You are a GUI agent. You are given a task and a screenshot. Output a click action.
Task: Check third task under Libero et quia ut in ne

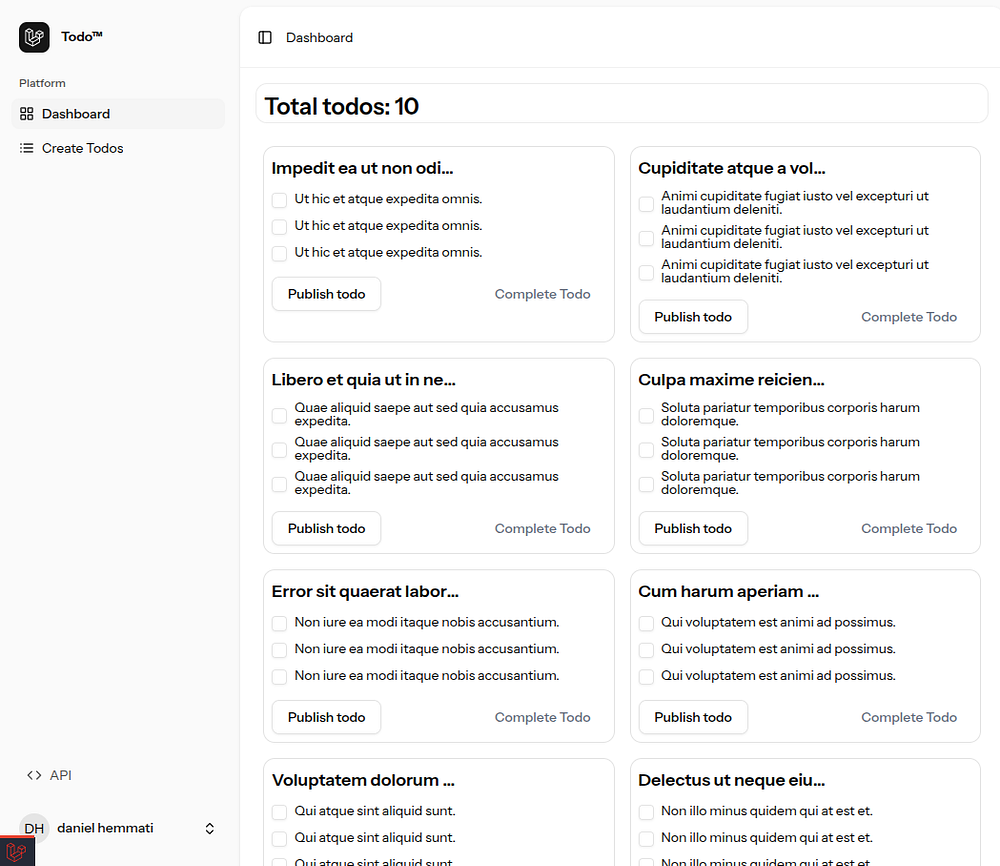tap(279, 484)
